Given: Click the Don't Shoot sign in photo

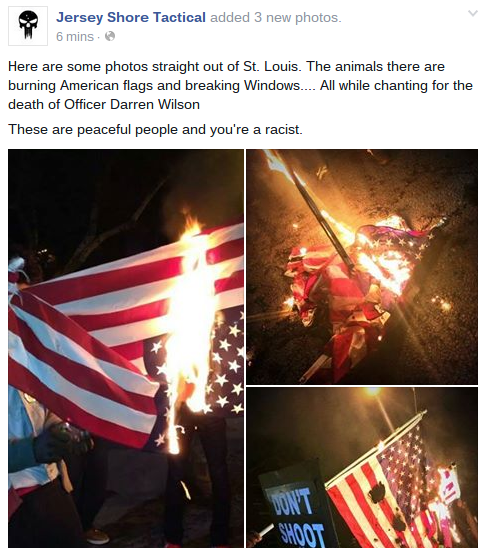Looking at the screenshot, I should coord(295,505).
